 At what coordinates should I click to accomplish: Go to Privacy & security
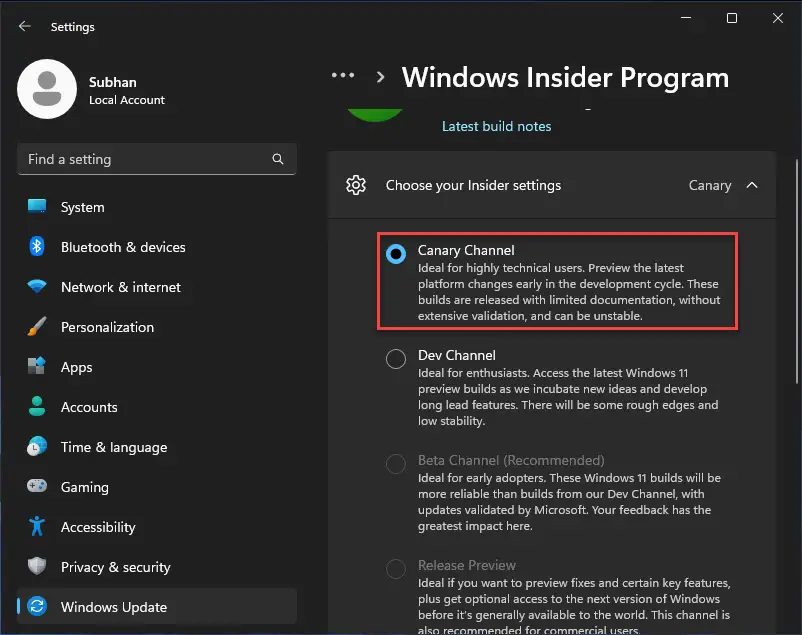pyautogui.click(x=157, y=566)
